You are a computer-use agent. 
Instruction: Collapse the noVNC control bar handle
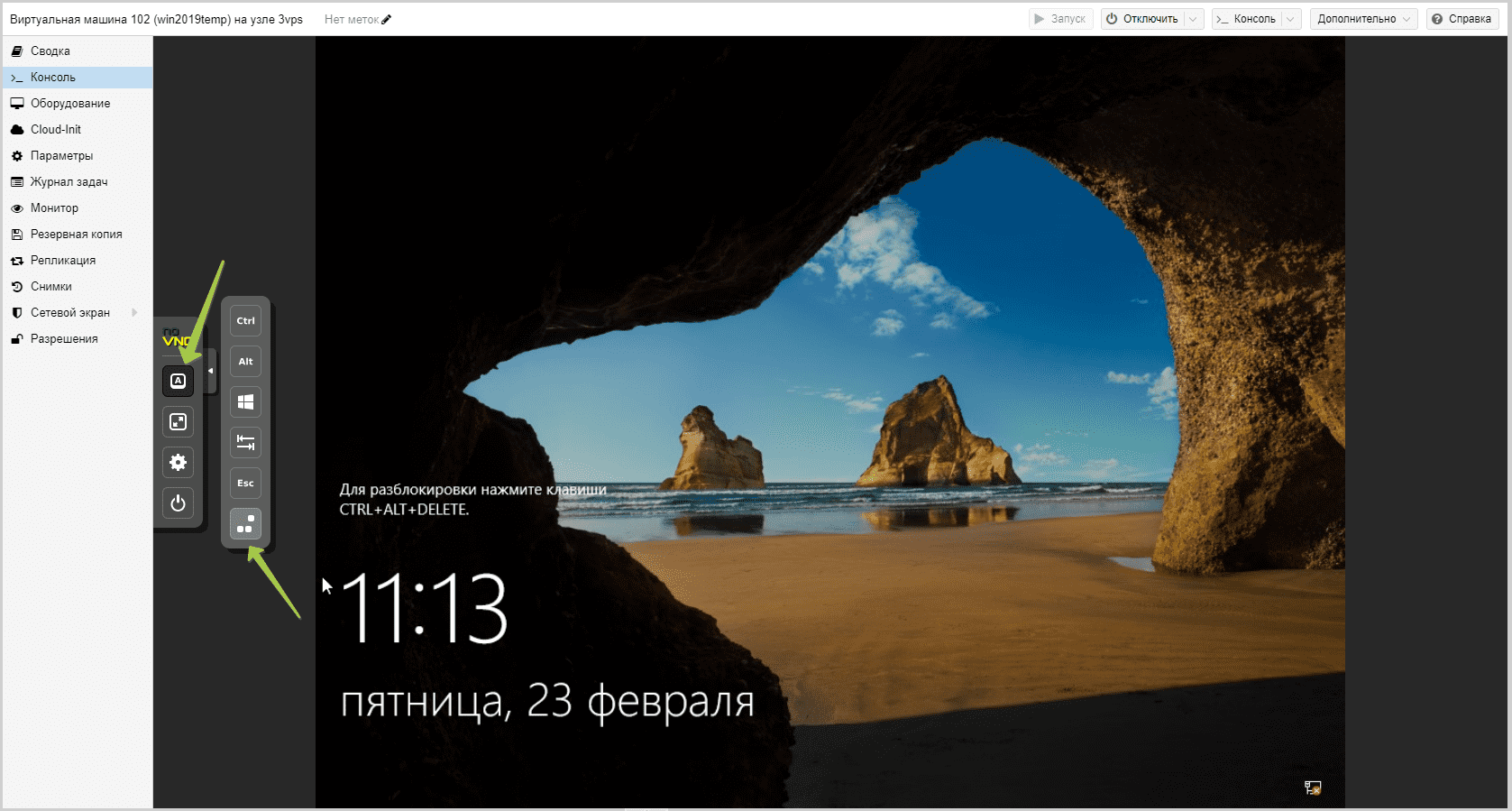tap(211, 371)
